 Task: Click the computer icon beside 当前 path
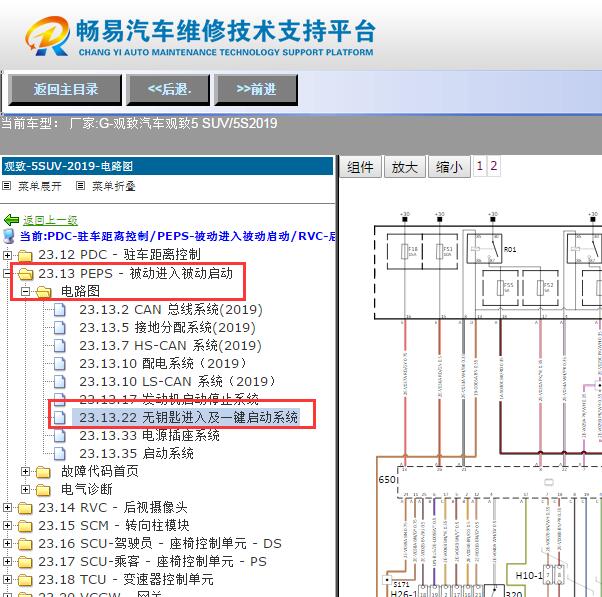pos(9,236)
